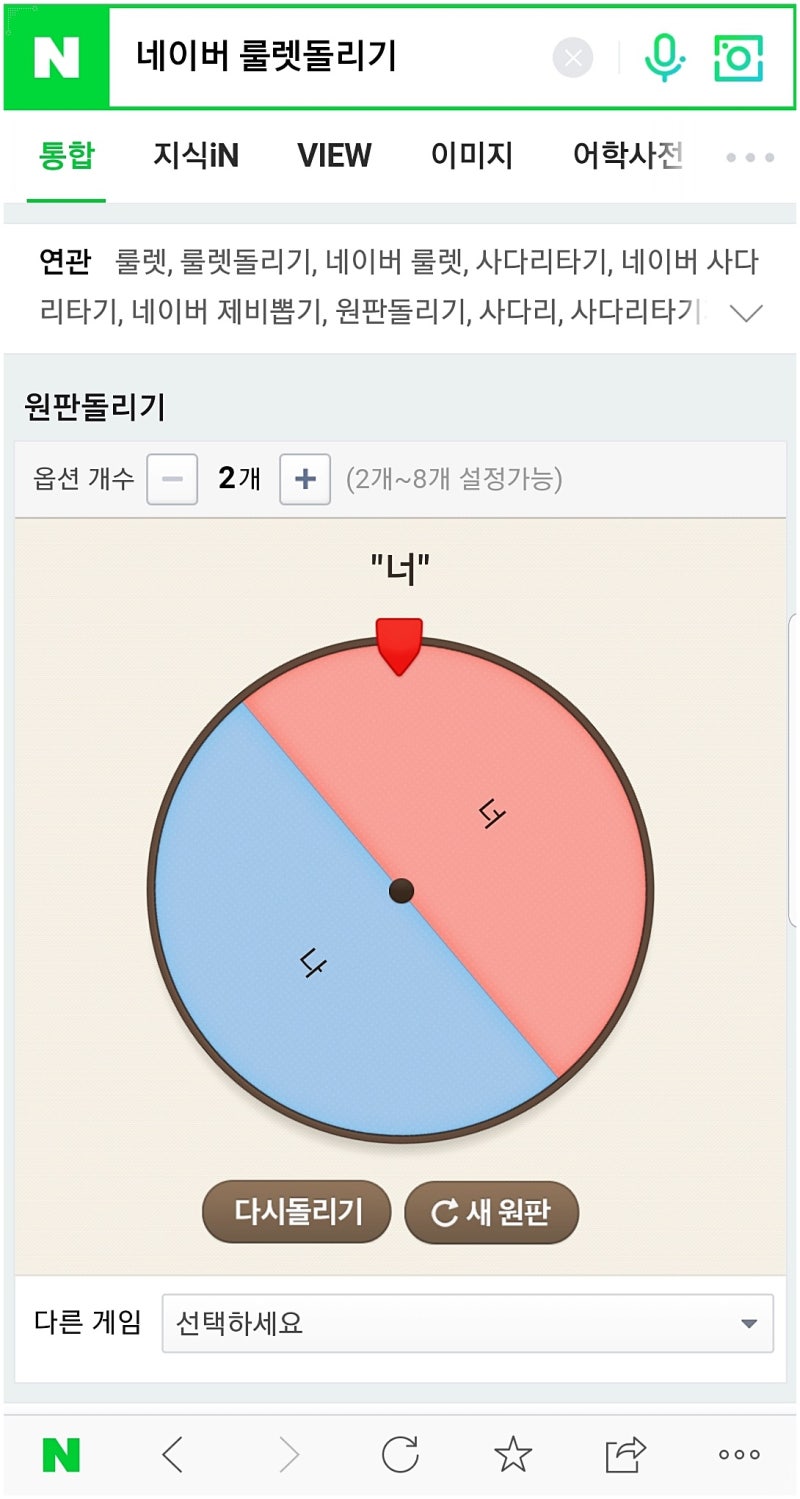Open the camera lens search icon
The width and height of the screenshot is (800, 1499).
click(738, 58)
